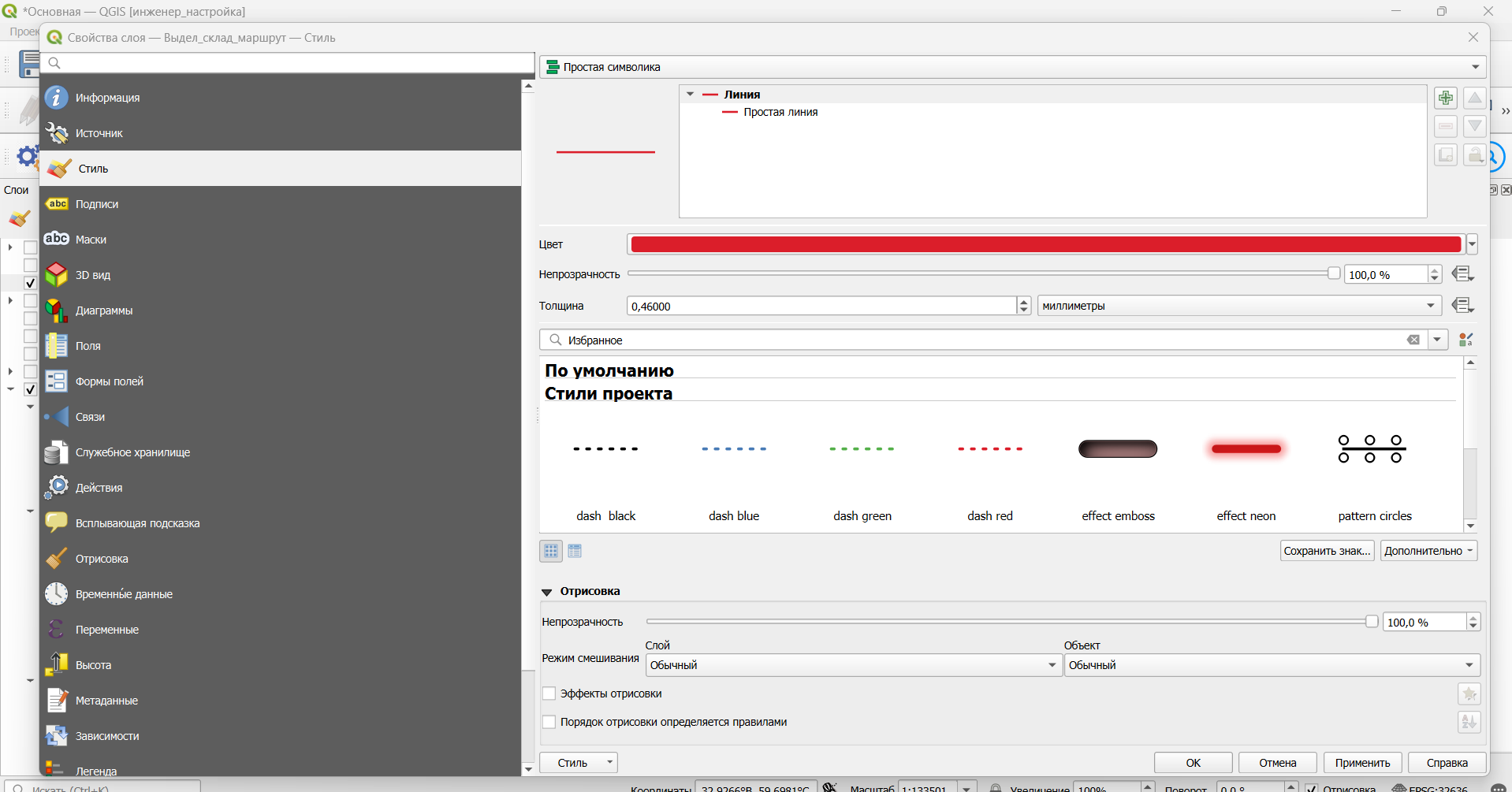Switch symbol list to icon view
The height and width of the screenshot is (792, 1512).
pyautogui.click(x=551, y=551)
